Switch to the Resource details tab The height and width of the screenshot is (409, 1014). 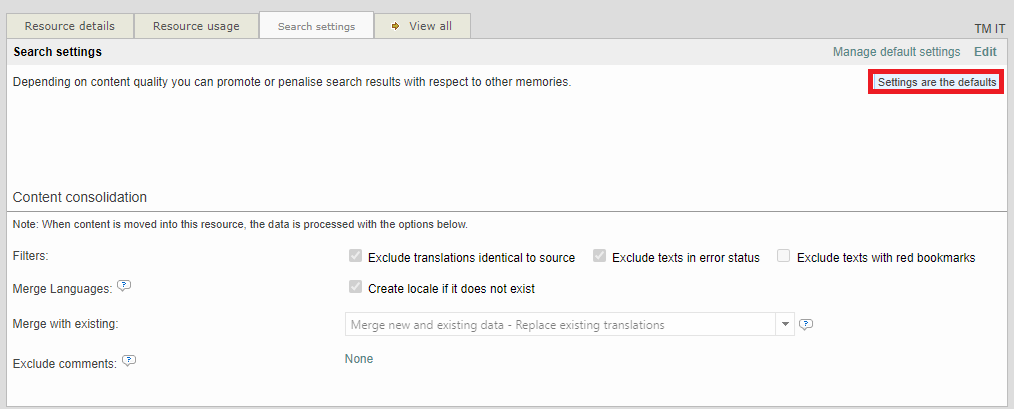click(69, 26)
